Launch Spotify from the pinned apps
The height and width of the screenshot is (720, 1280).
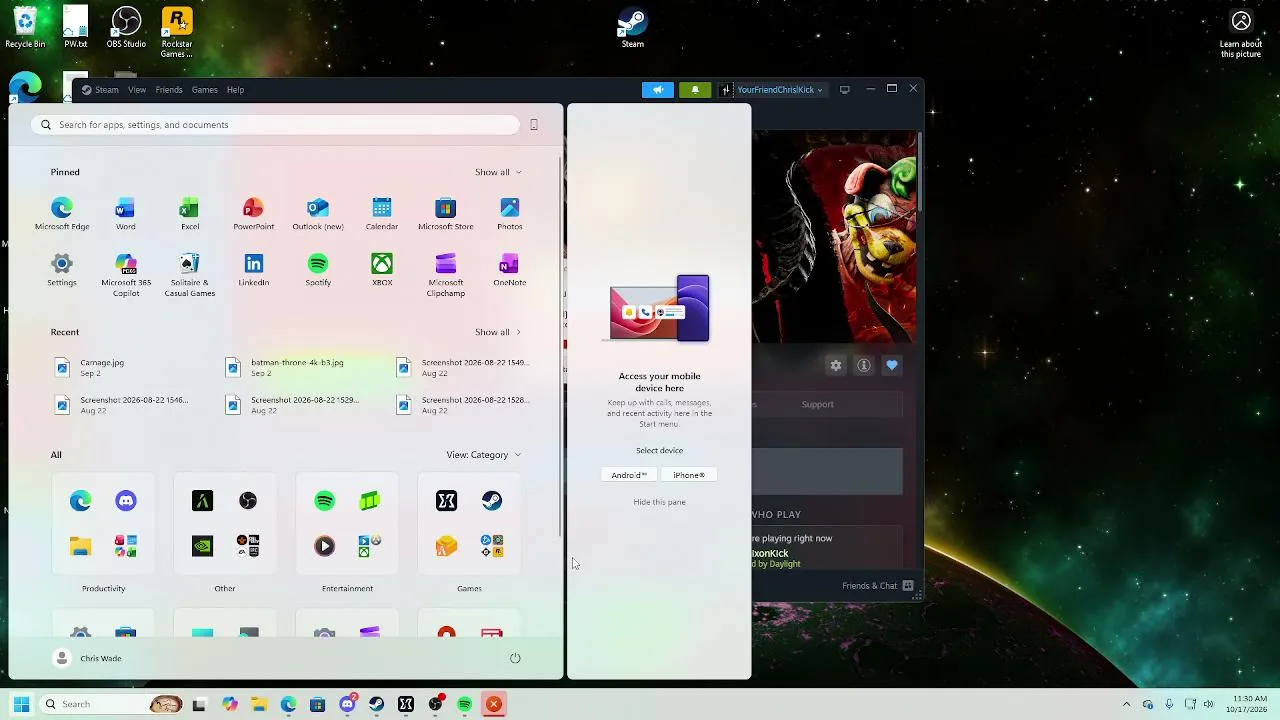pos(318,270)
